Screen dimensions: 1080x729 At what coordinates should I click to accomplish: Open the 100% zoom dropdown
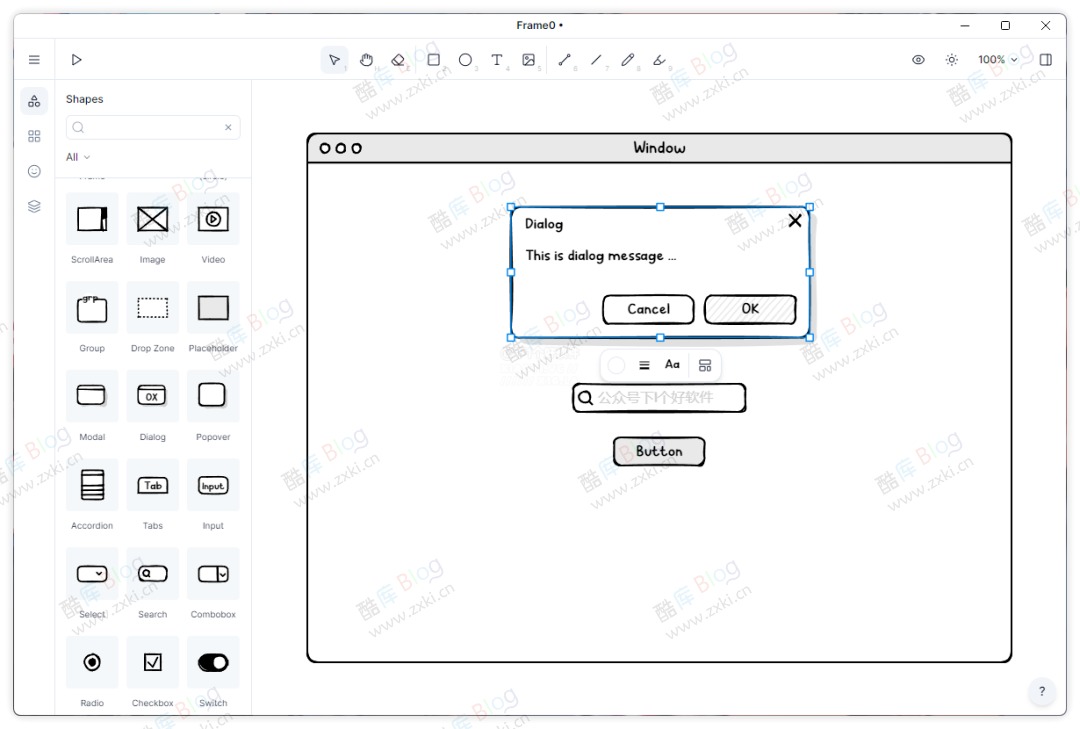997,60
